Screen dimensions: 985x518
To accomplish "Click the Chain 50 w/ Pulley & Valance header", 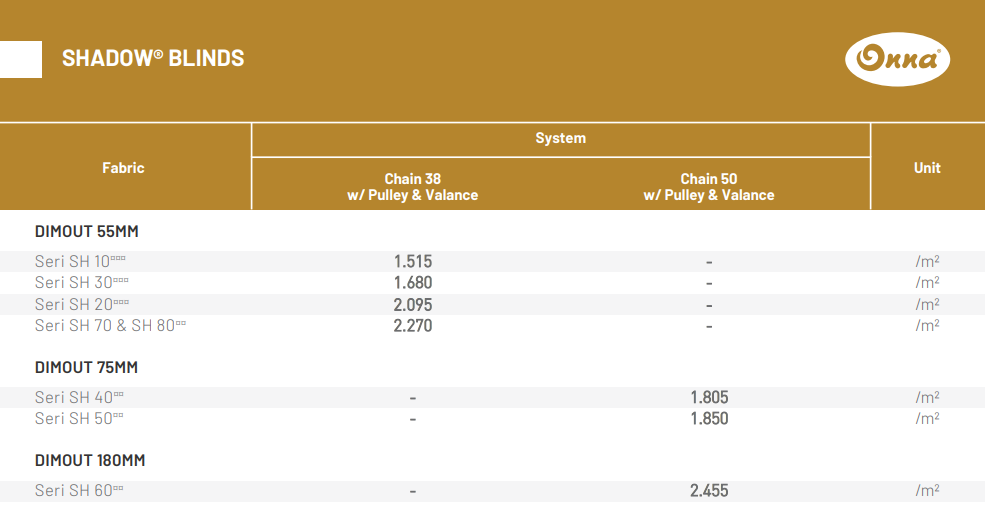I will click(x=708, y=187).
